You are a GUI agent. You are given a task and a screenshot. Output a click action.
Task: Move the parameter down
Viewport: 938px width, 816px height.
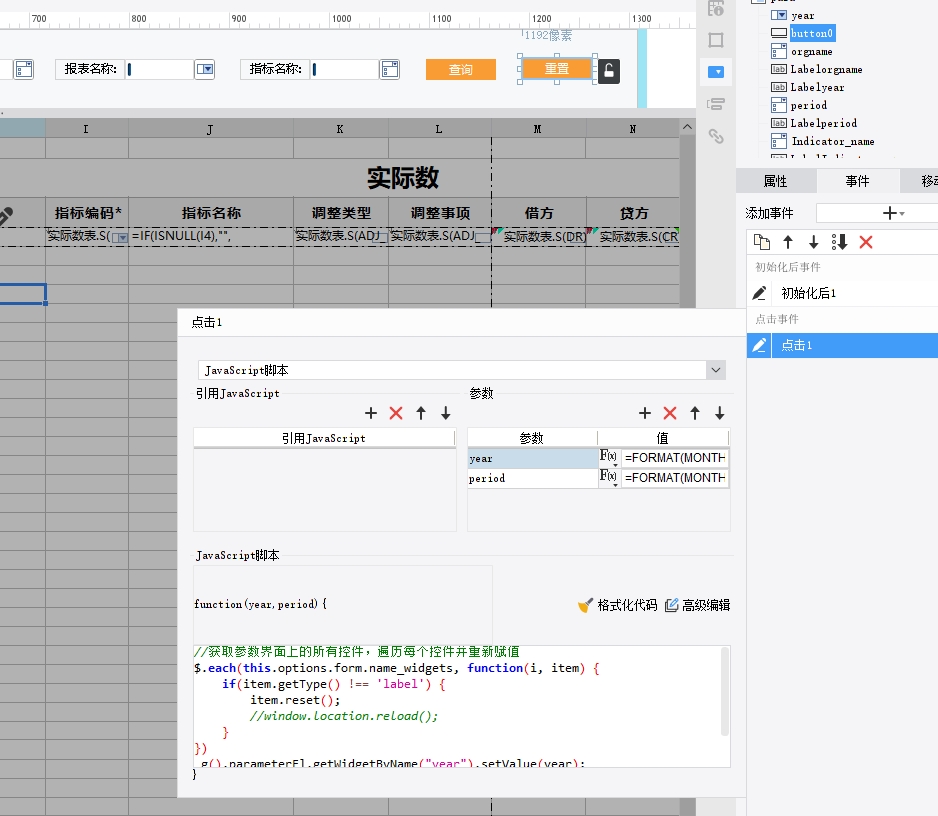point(720,413)
